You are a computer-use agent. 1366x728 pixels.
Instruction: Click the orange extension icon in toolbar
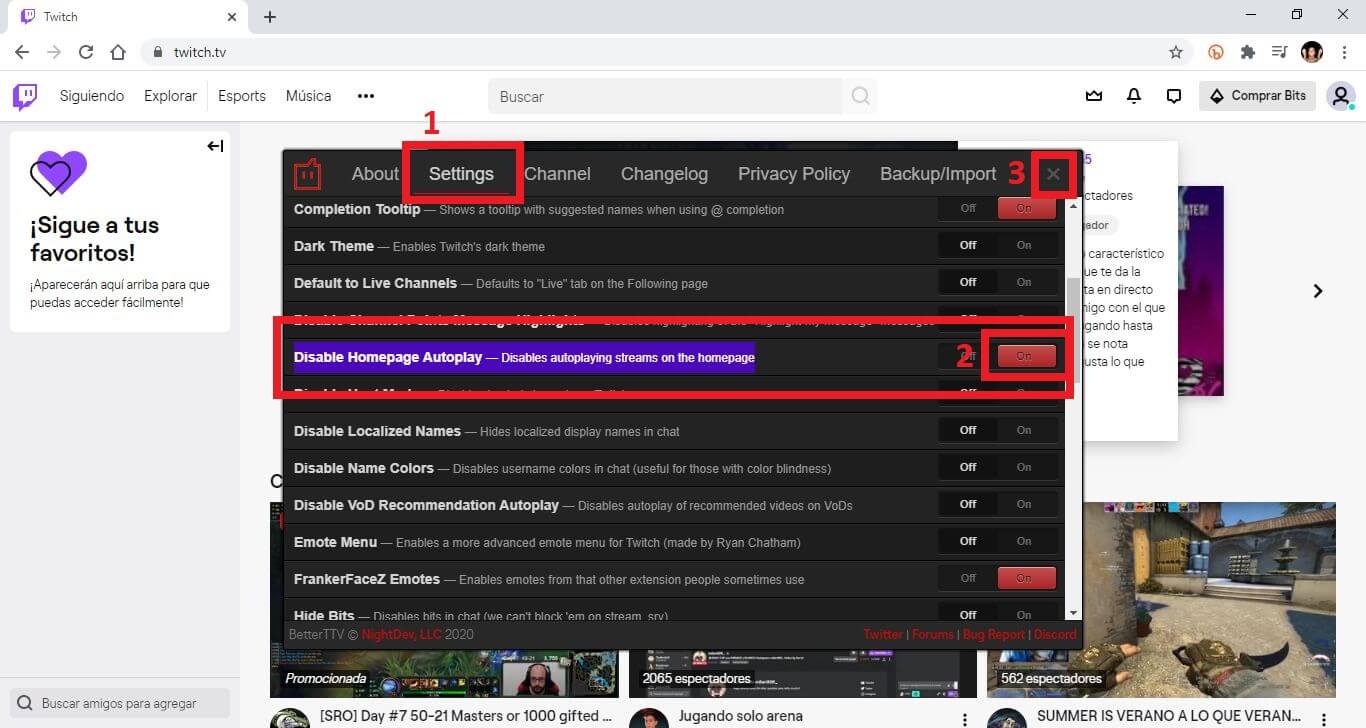tap(1216, 52)
